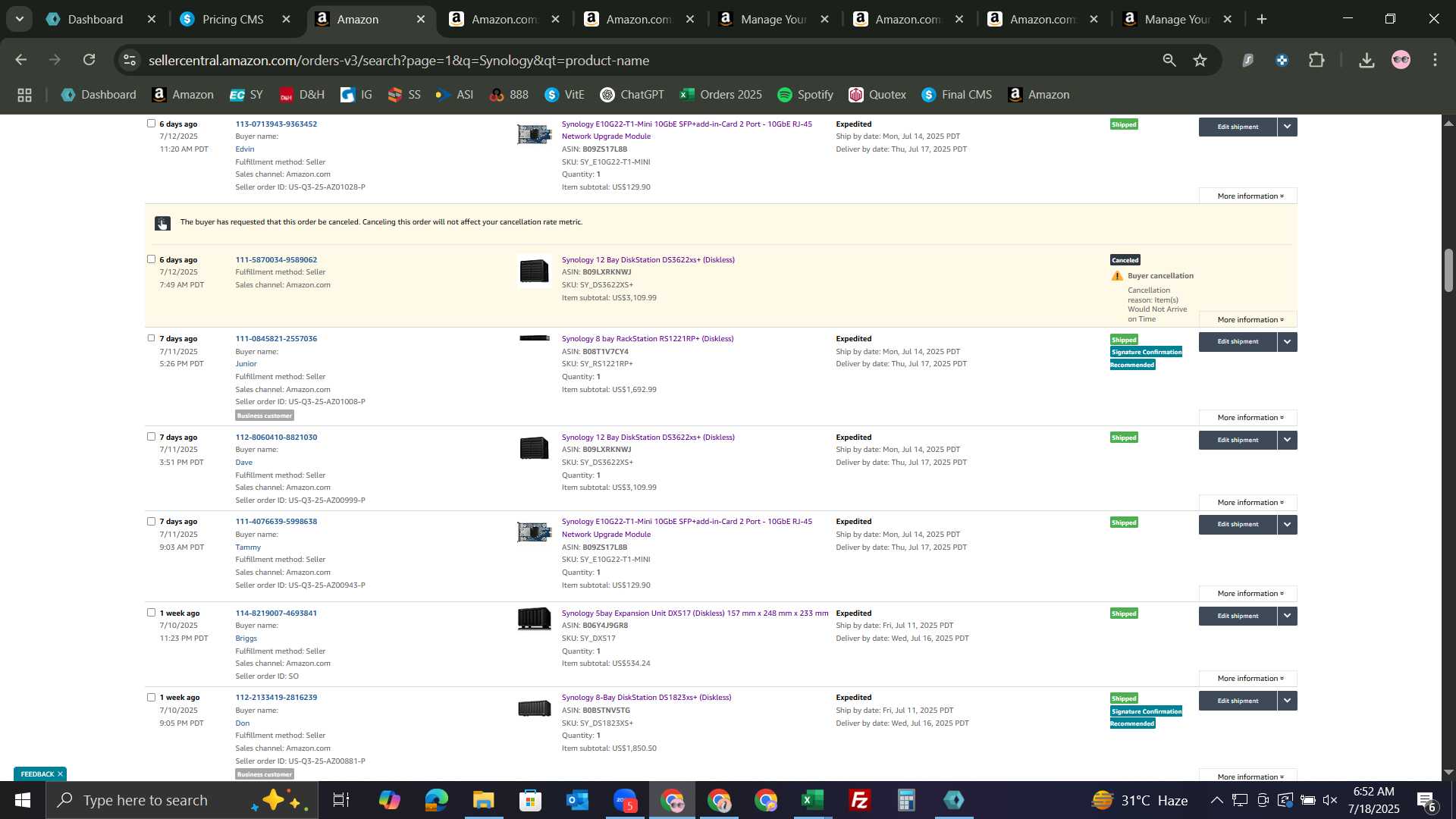This screenshot has width=1456, height=819.
Task: Expand Edit shipment dropdown for Dave's order
Action: pyautogui.click(x=1288, y=440)
